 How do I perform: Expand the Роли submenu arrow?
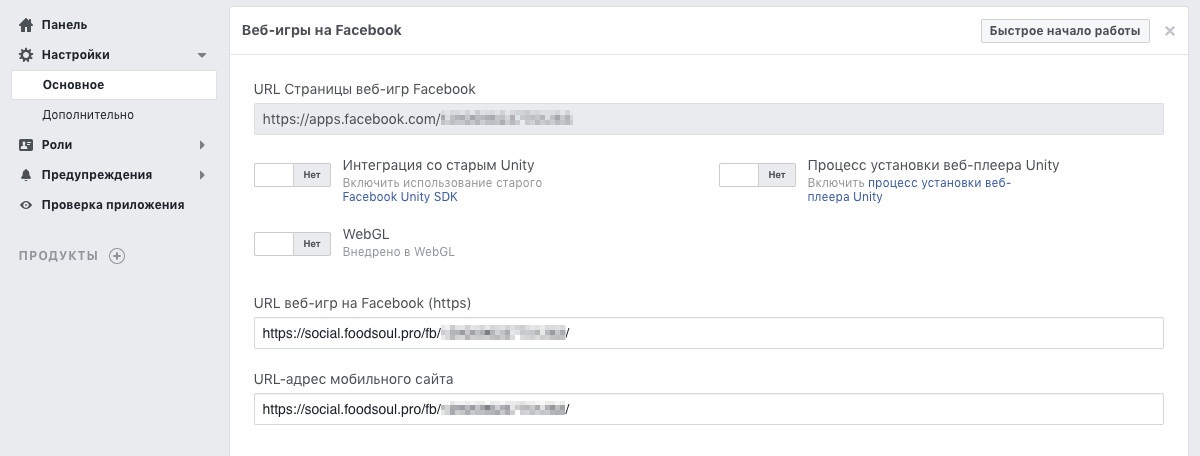pyautogui.click(x=202, y=145)
